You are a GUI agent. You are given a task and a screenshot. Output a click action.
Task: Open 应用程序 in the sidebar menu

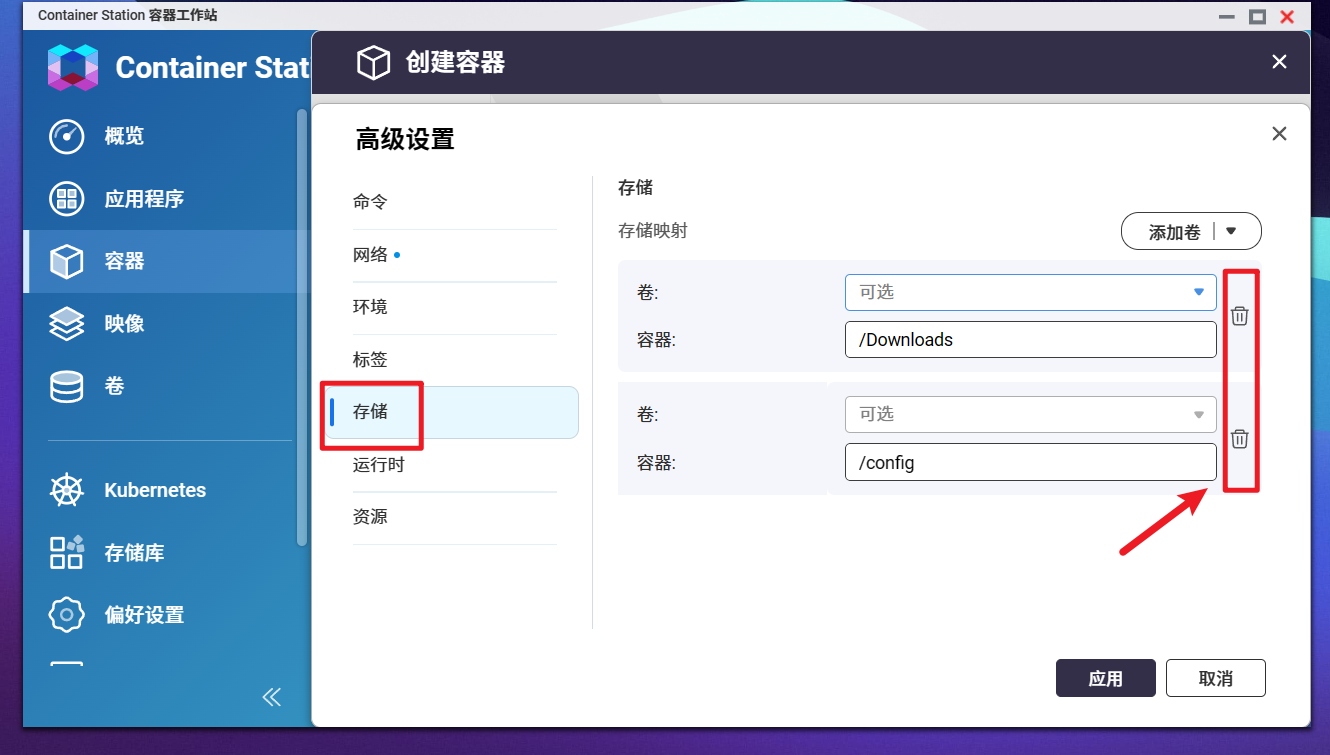[160, 198]
